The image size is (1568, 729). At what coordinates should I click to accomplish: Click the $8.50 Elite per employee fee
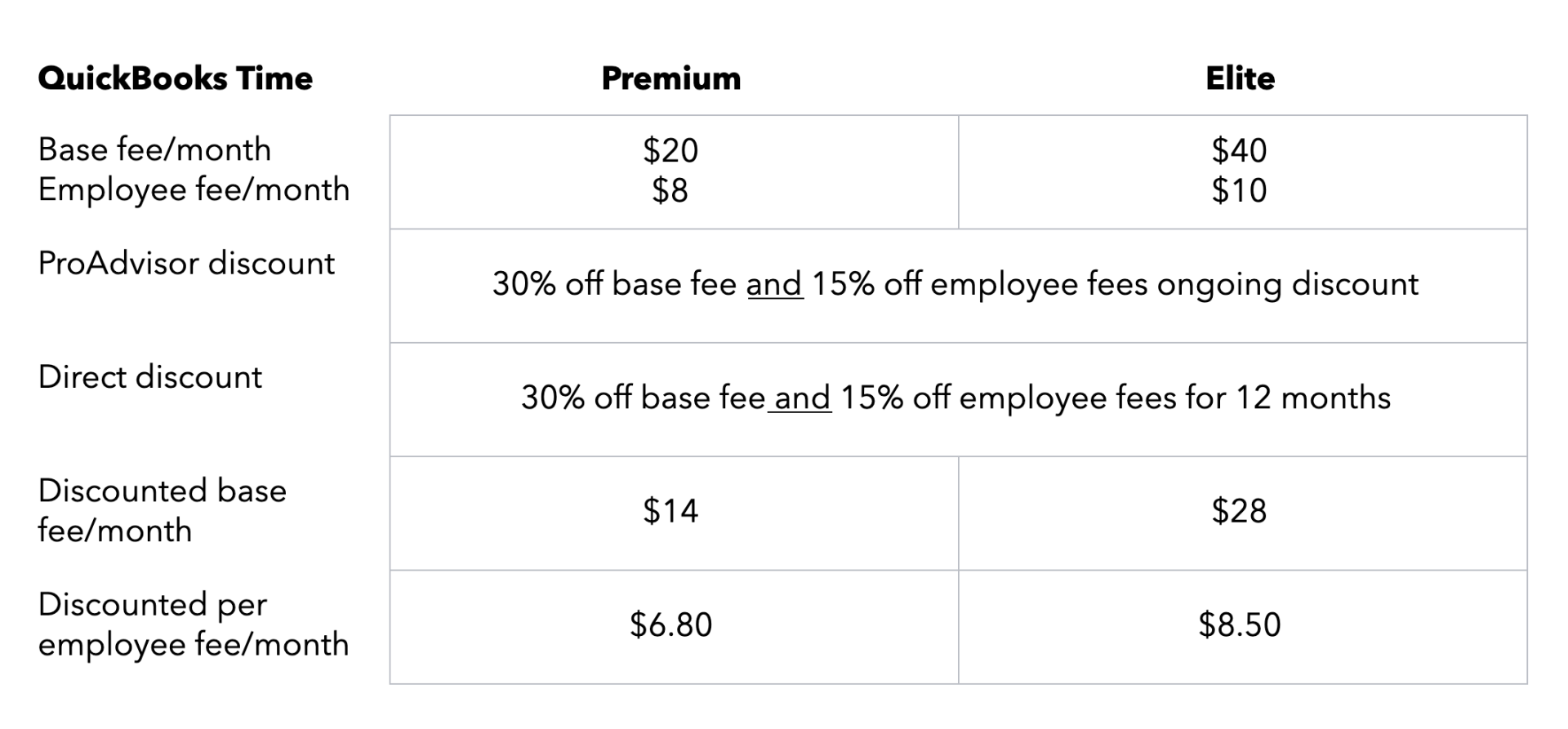pos(1239,625)
